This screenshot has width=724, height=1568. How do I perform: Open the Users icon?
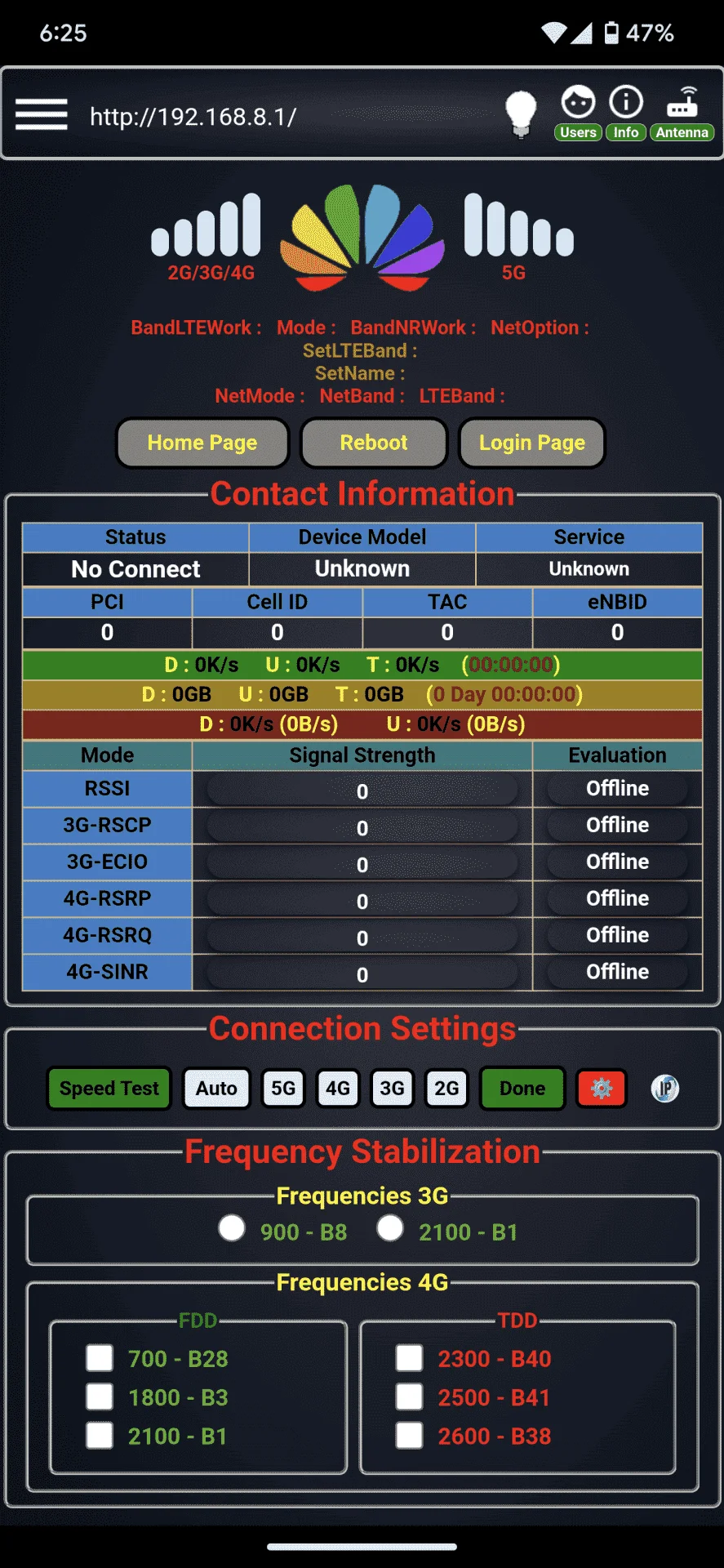[578, 113]
